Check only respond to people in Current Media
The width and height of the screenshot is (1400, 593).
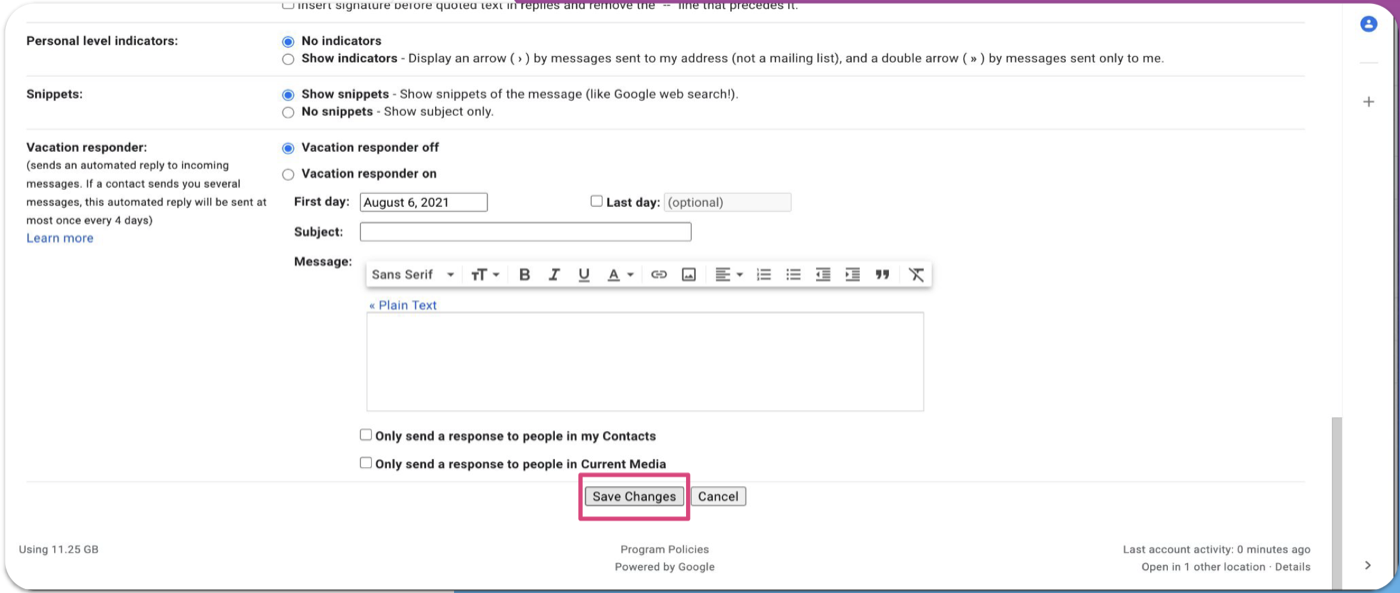pos(366,463)
